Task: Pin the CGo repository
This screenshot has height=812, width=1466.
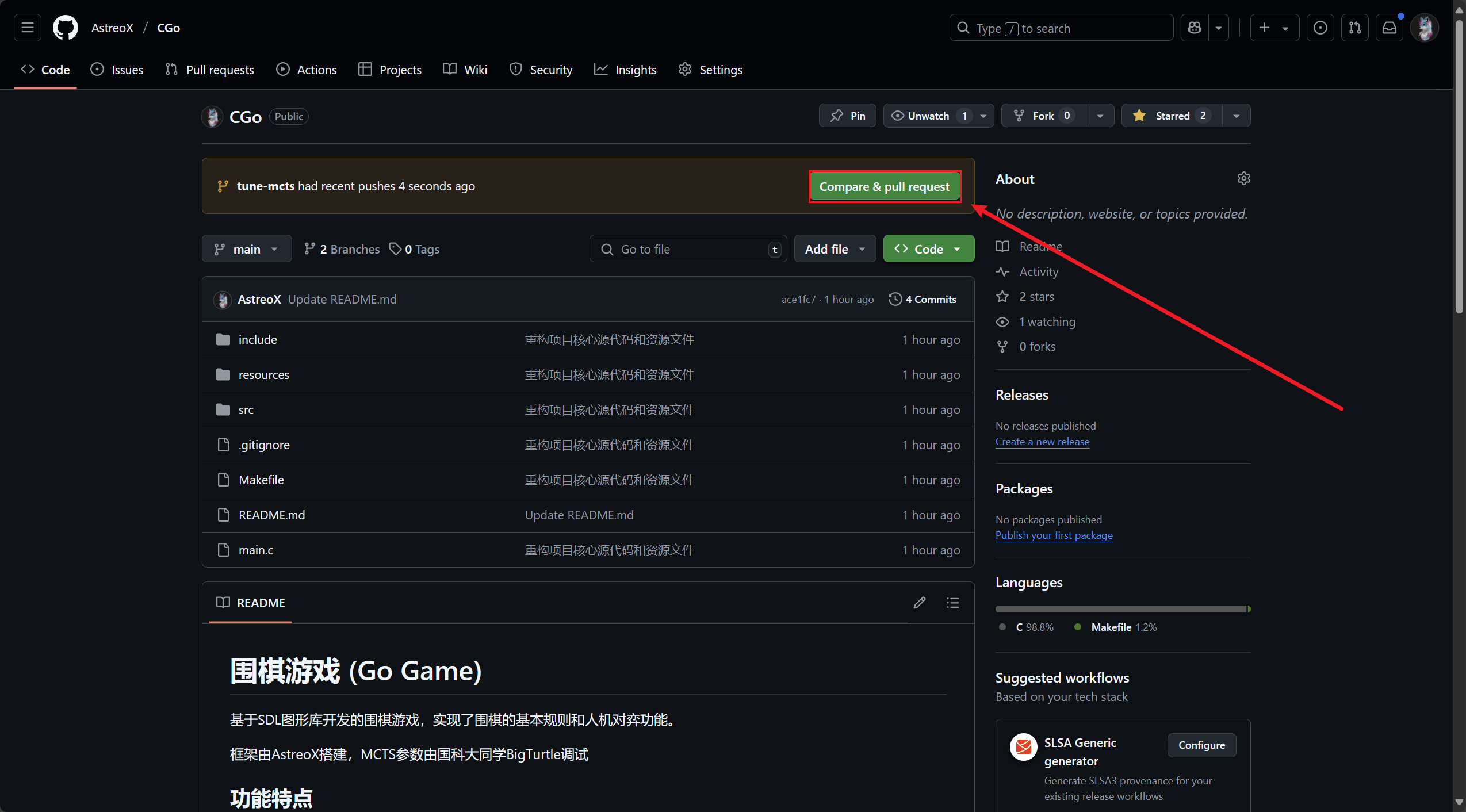Action: [847, 116]
